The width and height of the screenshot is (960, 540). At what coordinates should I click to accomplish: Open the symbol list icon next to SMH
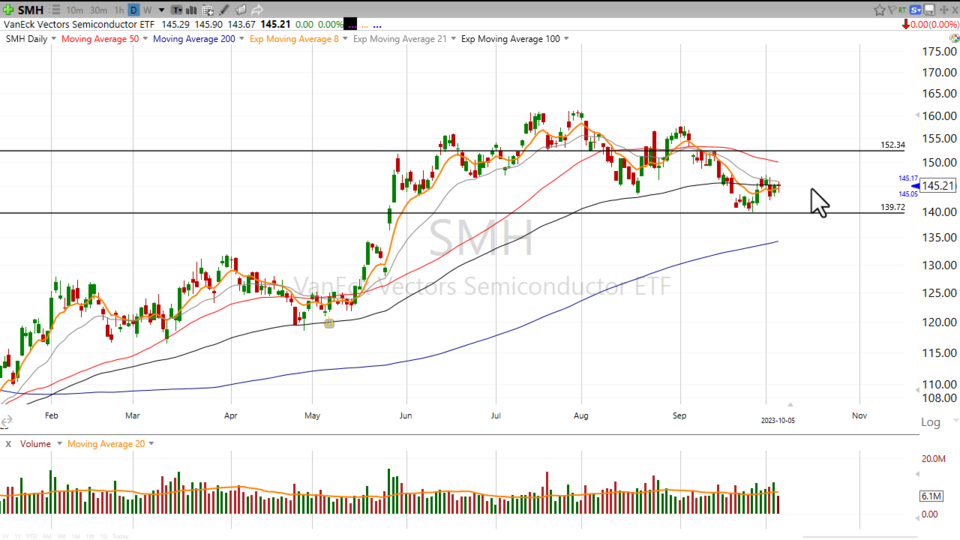point(55,10)
